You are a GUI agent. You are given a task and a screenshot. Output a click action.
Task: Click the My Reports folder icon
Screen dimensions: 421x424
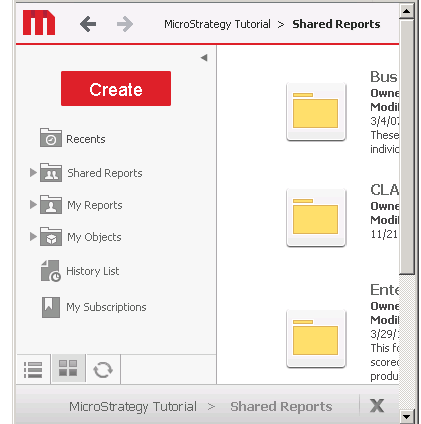click(x=51, y=204)
